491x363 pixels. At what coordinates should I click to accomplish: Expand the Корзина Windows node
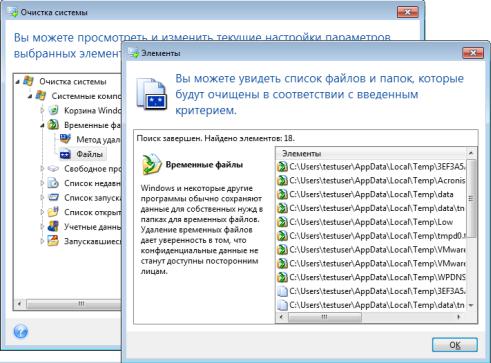point(42,110)
